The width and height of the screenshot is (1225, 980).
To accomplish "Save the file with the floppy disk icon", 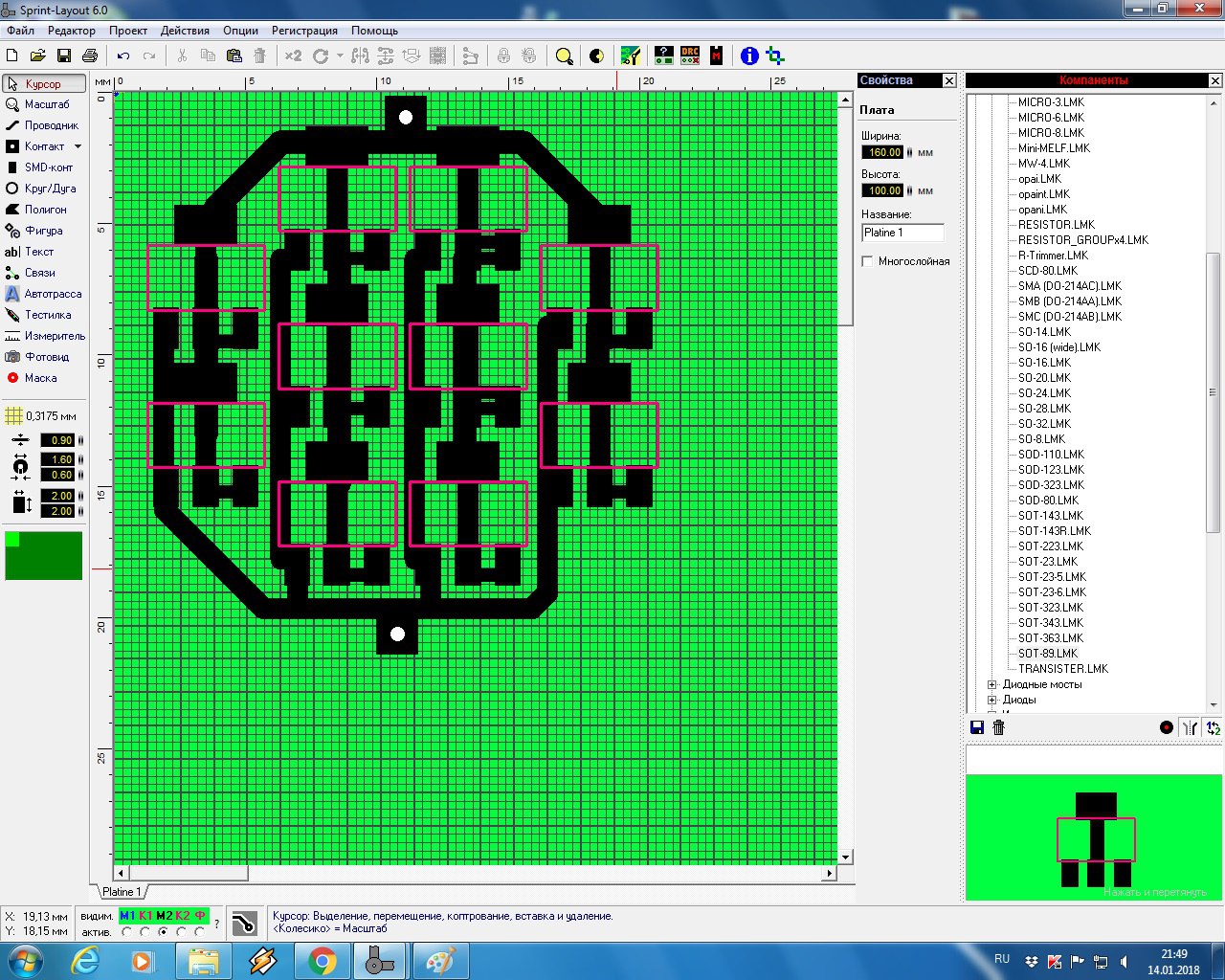I will point(64,56).
